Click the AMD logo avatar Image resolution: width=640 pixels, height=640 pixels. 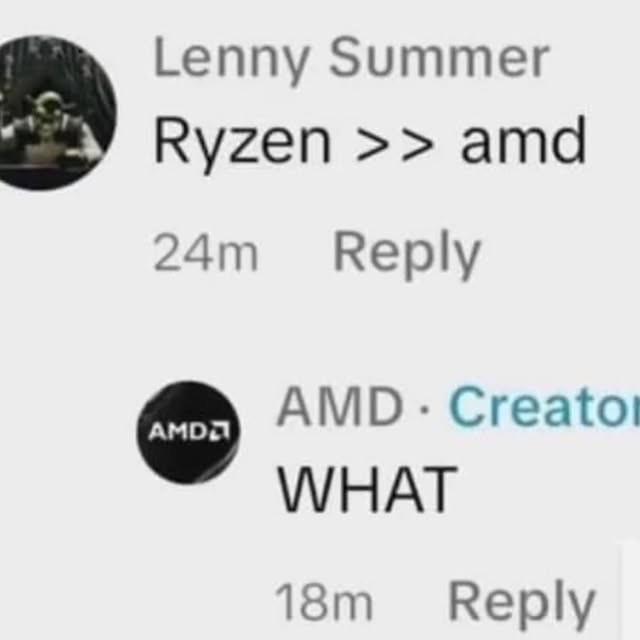tap(189, 433)
